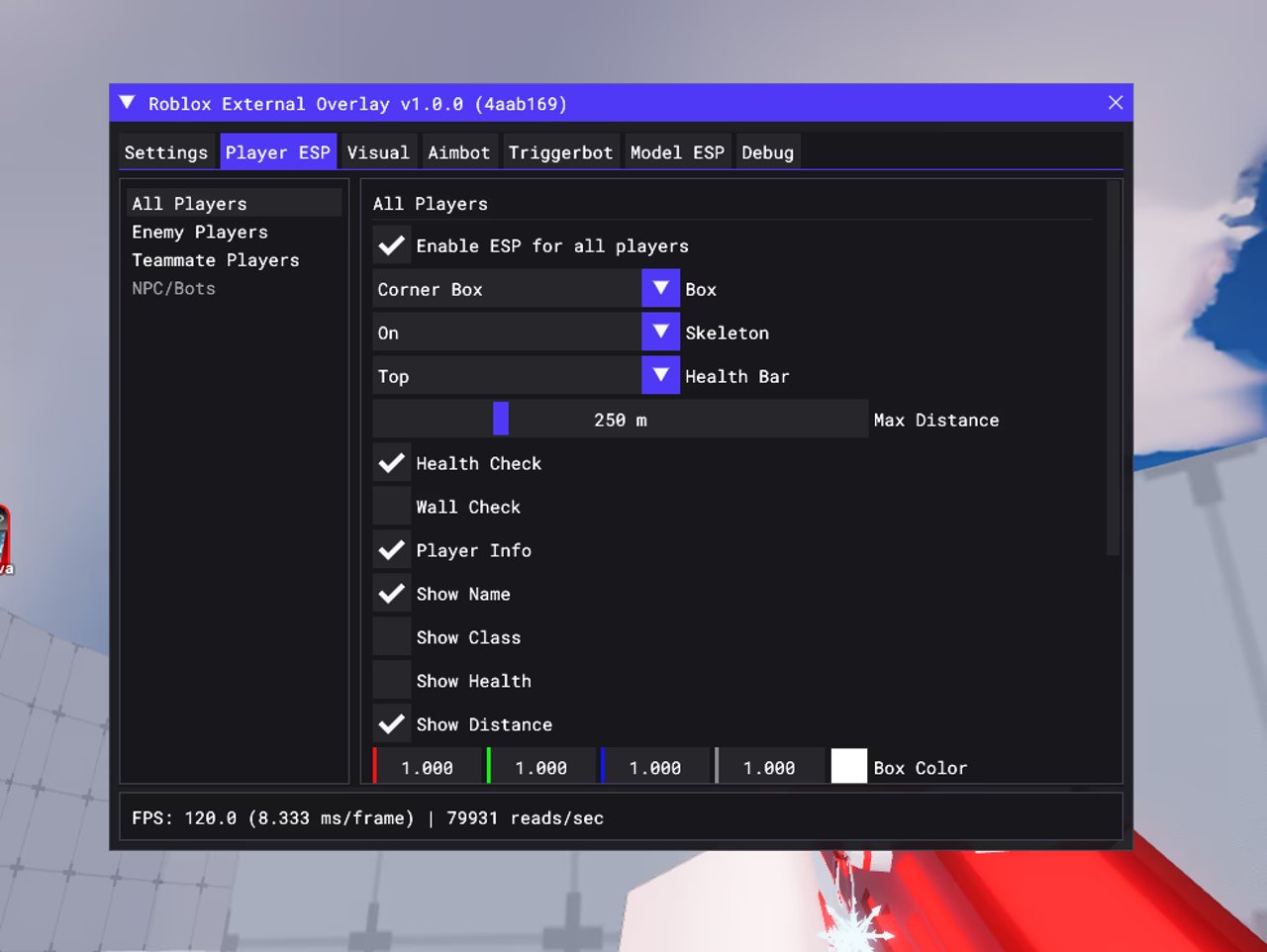
Task: Close the Roblox External Overlay window
Action: point(1116,103)
